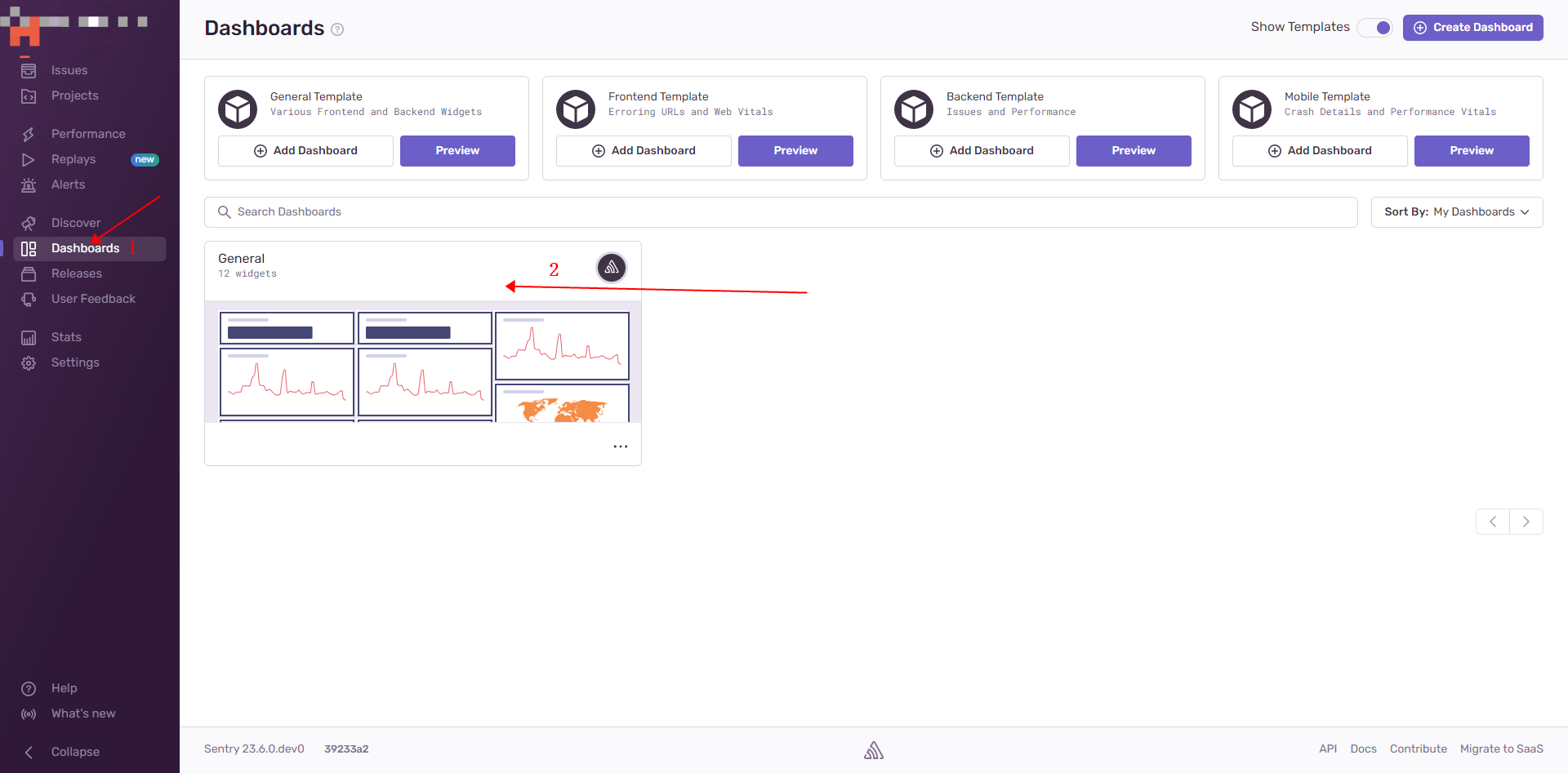Open Replays via its play sidebar icon
The height and width of the screenshot is (773, 1568).
click(29, 159)
